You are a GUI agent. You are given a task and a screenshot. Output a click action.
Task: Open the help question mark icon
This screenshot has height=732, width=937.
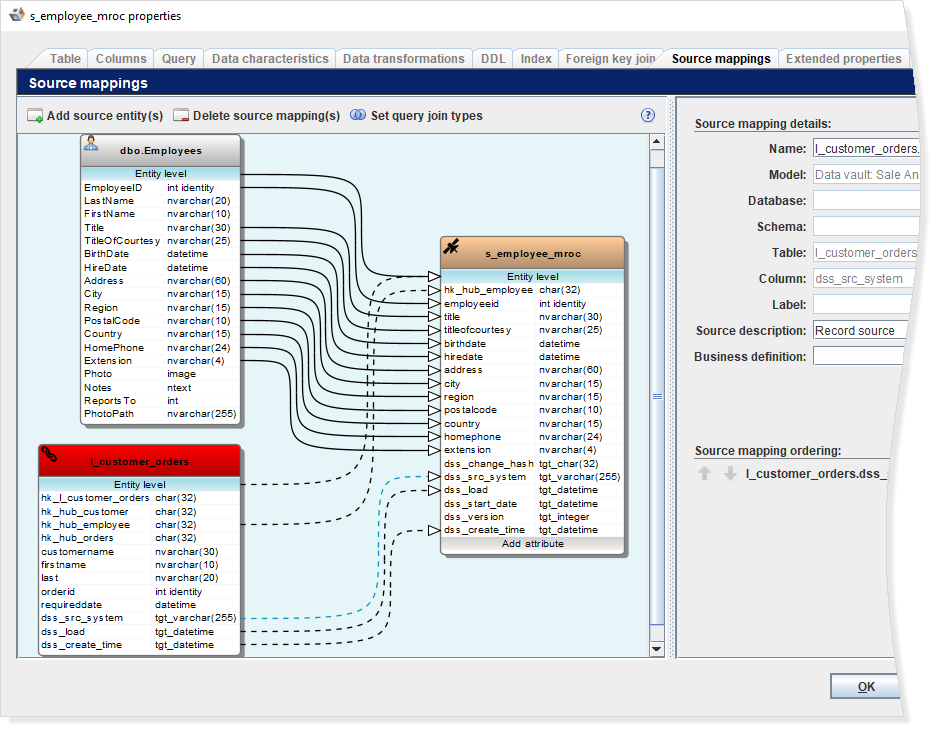pyautogui.click(x=648, y=115)
